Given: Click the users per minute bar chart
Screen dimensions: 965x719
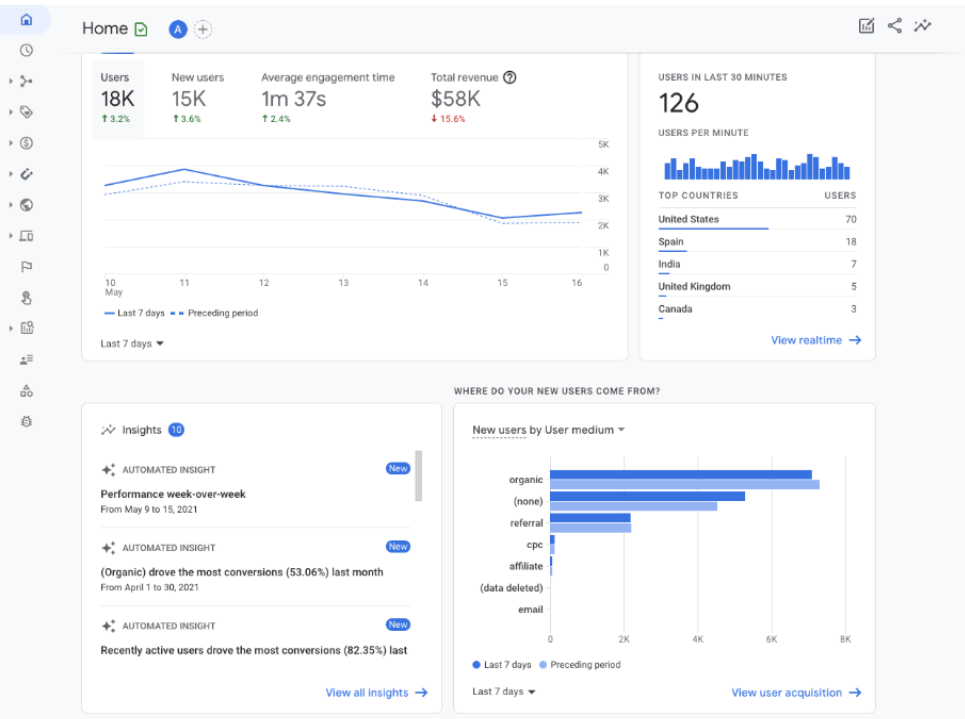Looking at the screenshot, I should click(757, 166).
